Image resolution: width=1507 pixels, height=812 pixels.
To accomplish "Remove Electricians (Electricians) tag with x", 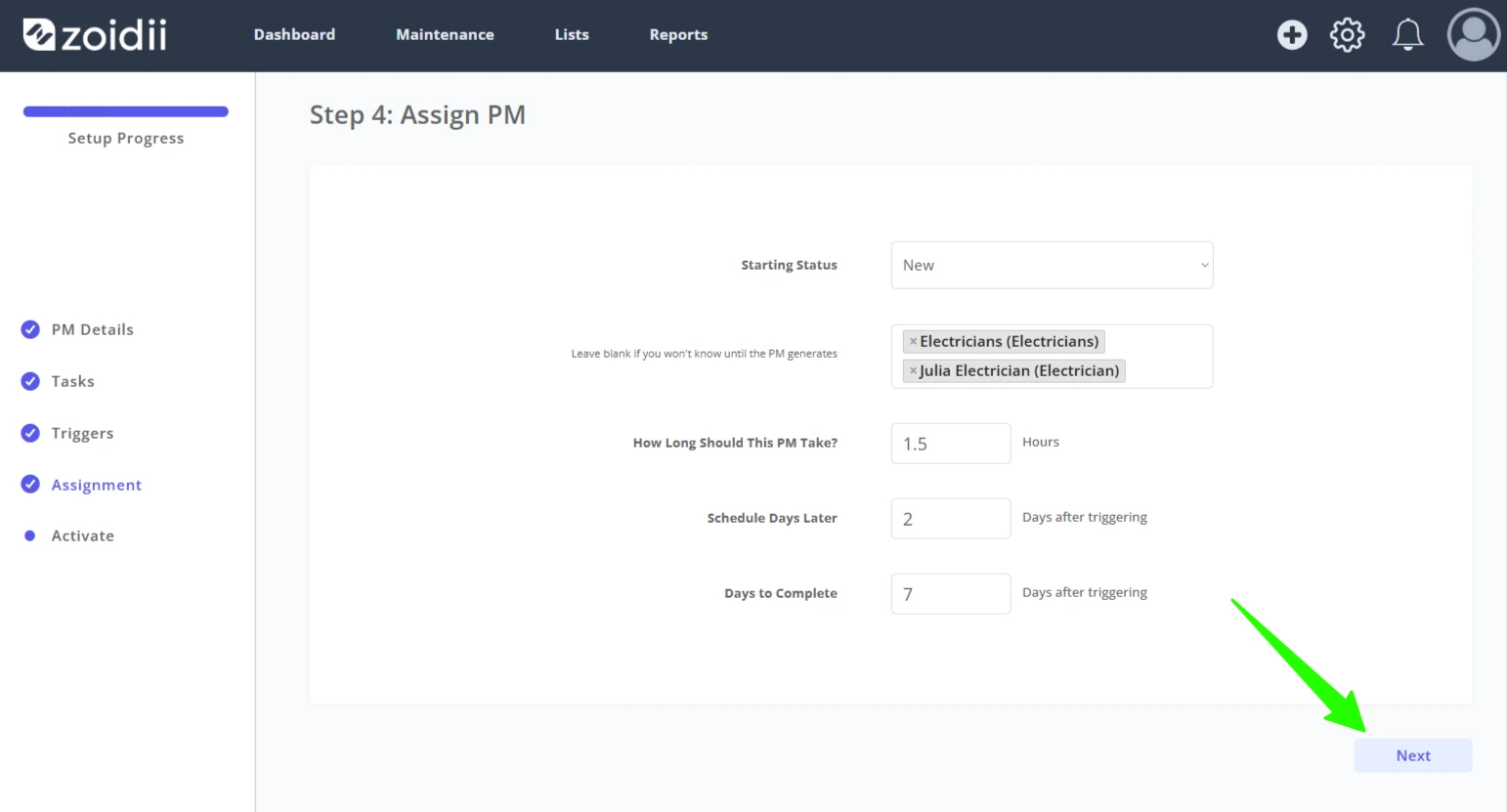I will (913, 342).
